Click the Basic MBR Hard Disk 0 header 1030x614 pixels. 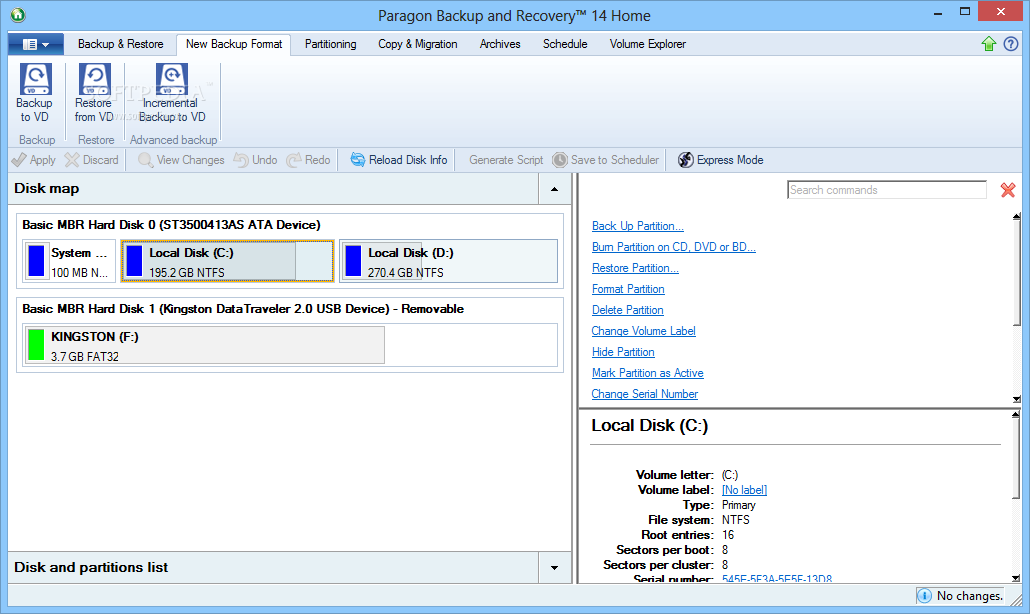[x=171, y=225]
